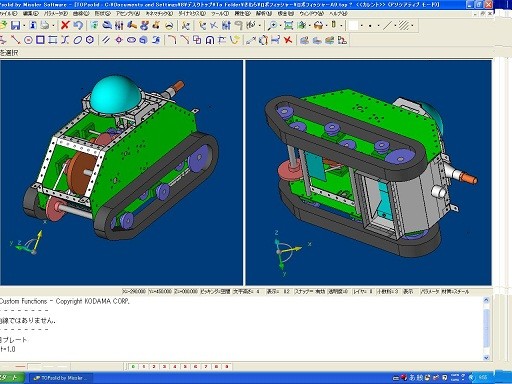Toggle layer 9 button in layer bar
This screenshot has width=512, height=384.
tap(227, 367)
